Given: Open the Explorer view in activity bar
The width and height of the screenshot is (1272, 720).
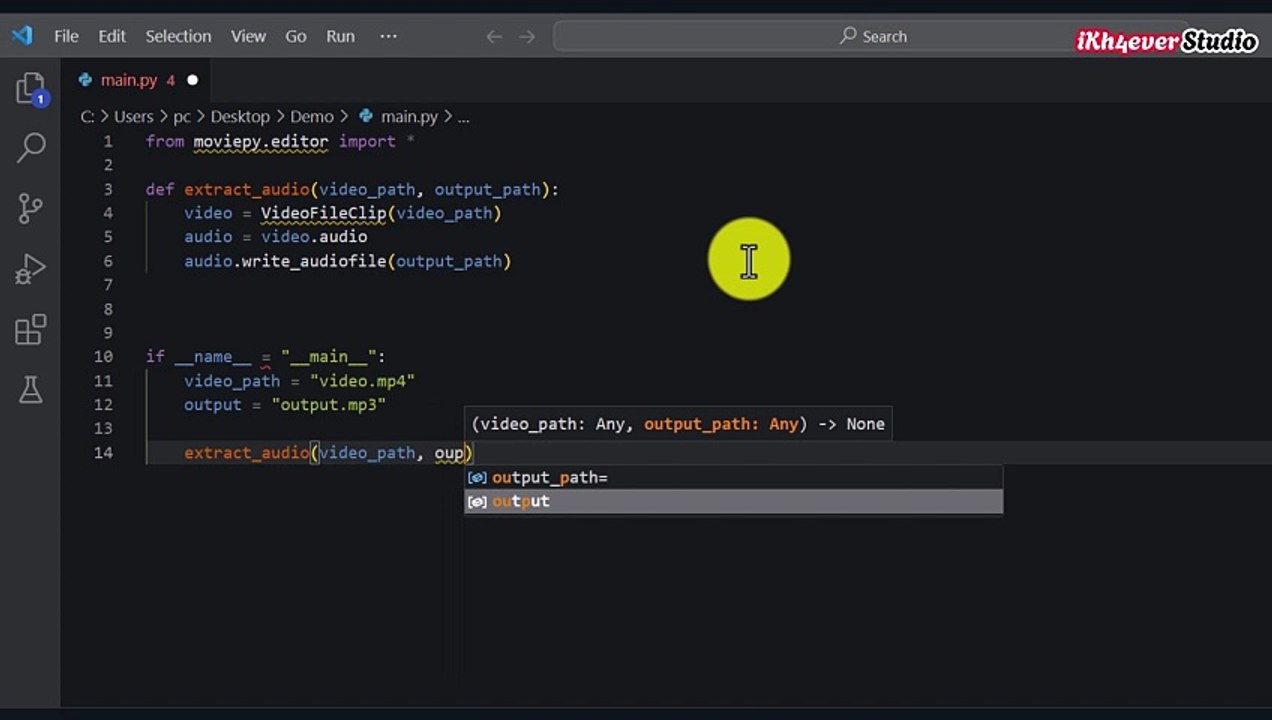Looking at the screenshot, I should pyautogui.click(x=31, y=89).
